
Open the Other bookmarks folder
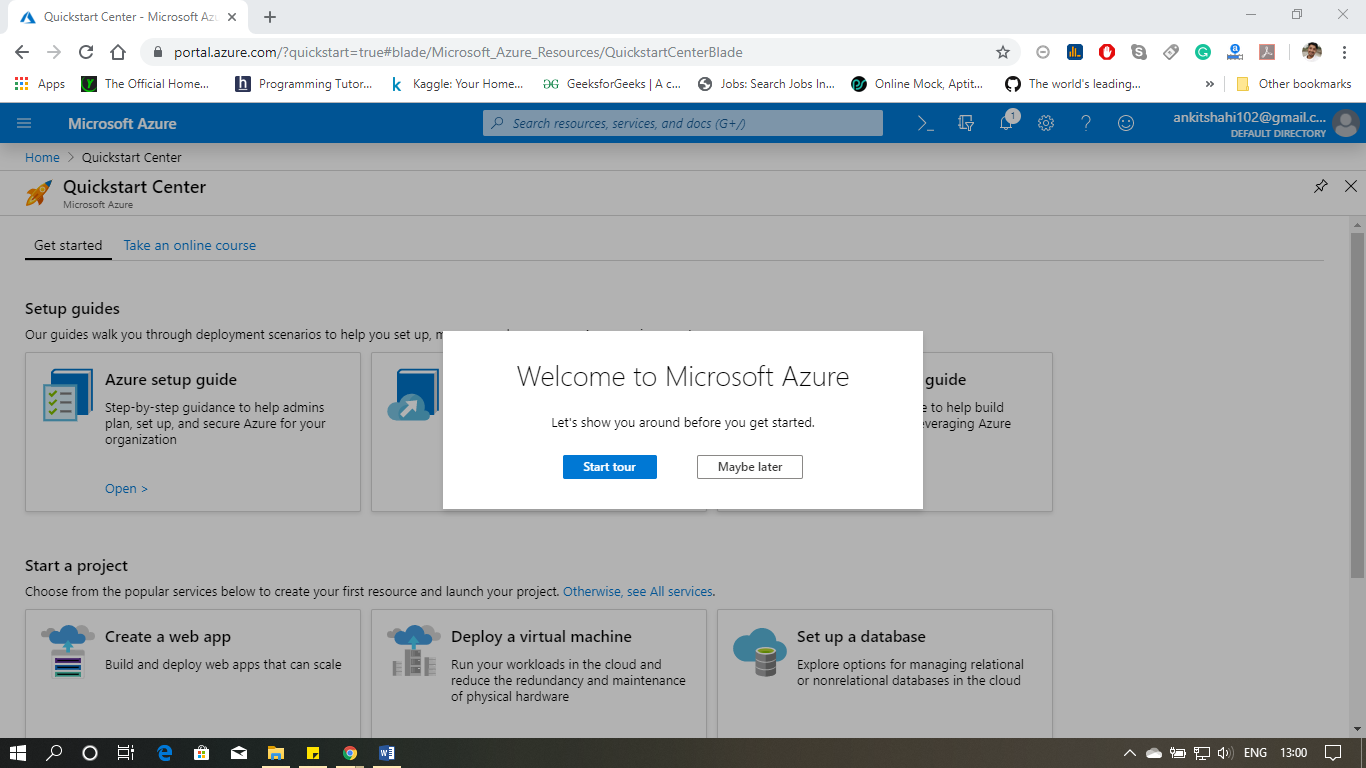tap(1294, 84)
